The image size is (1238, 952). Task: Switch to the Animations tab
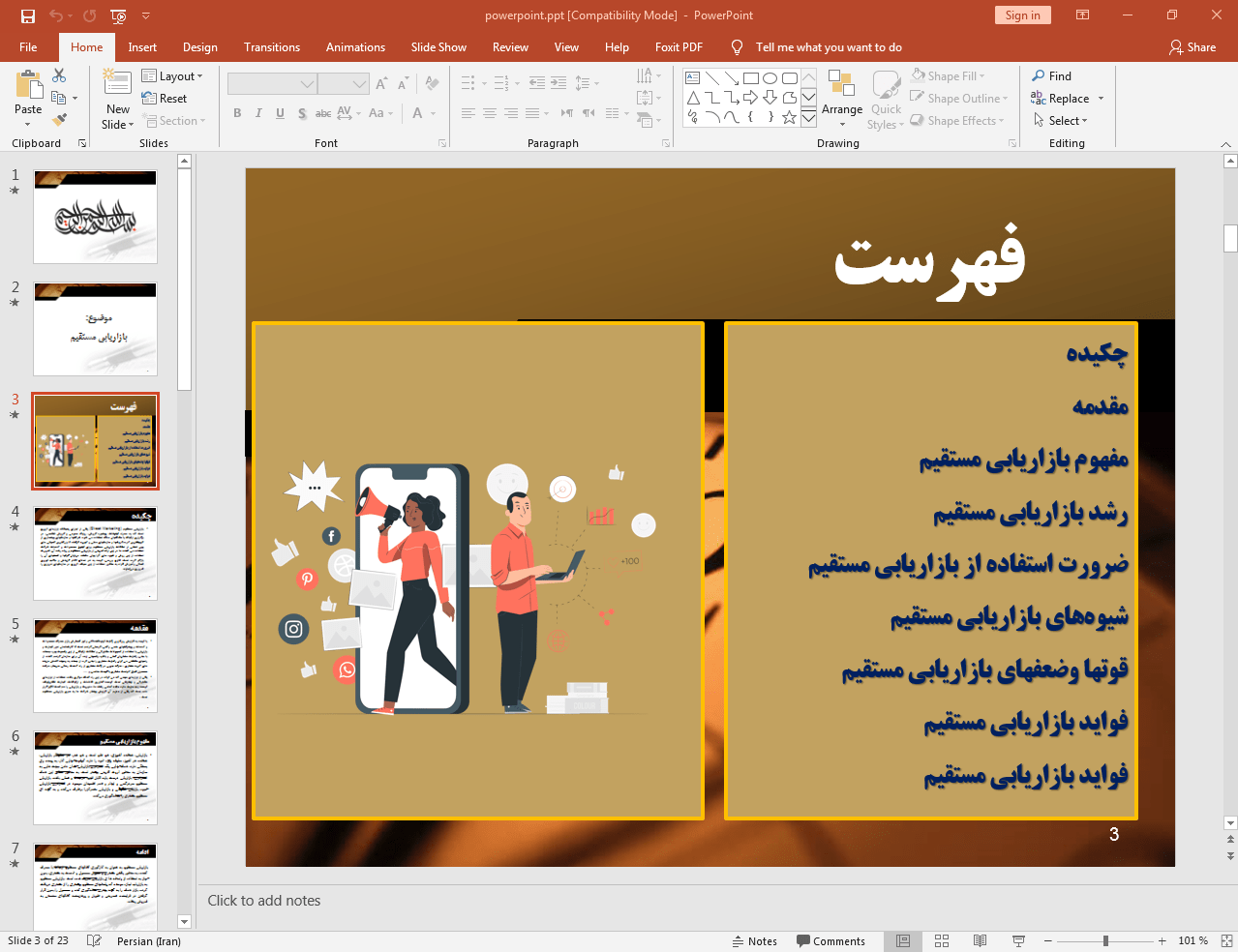click(355, 47)
